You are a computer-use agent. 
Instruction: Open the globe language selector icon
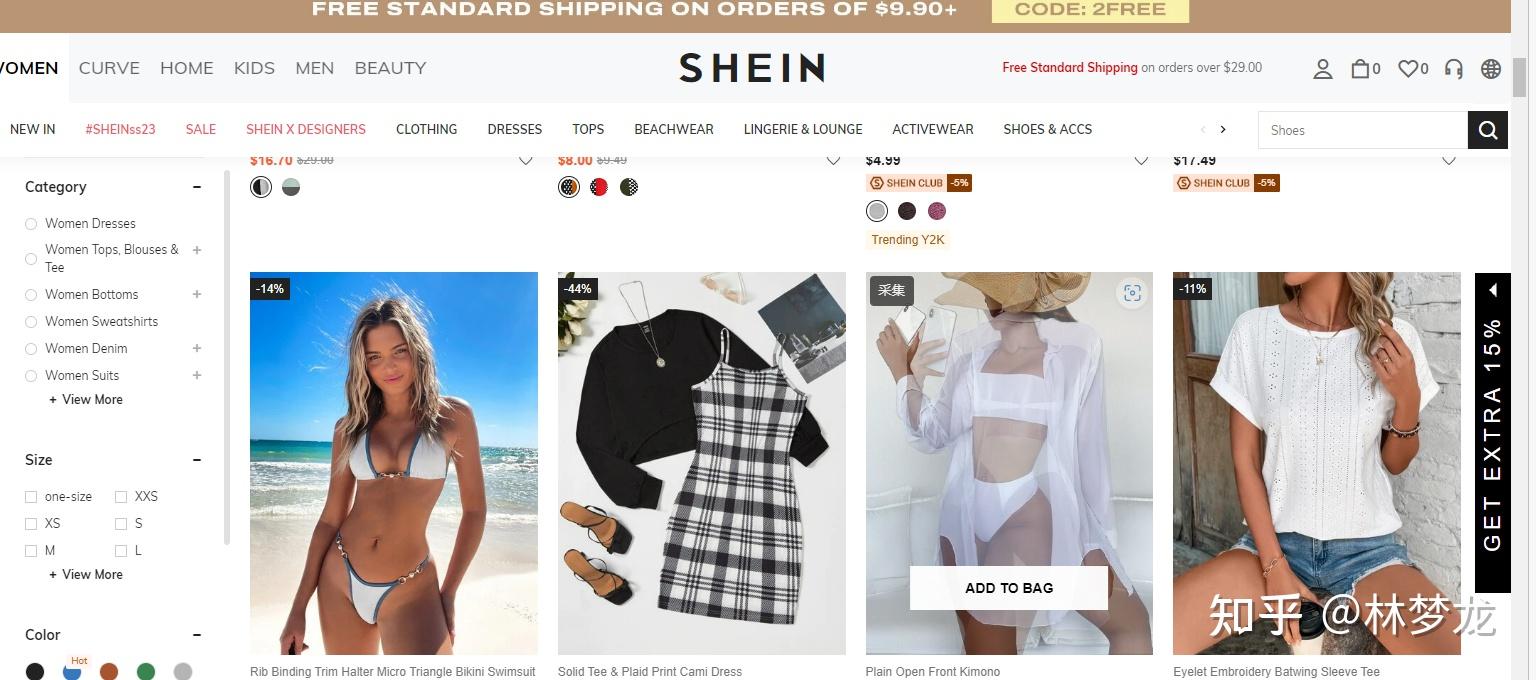click(1491, 69)
